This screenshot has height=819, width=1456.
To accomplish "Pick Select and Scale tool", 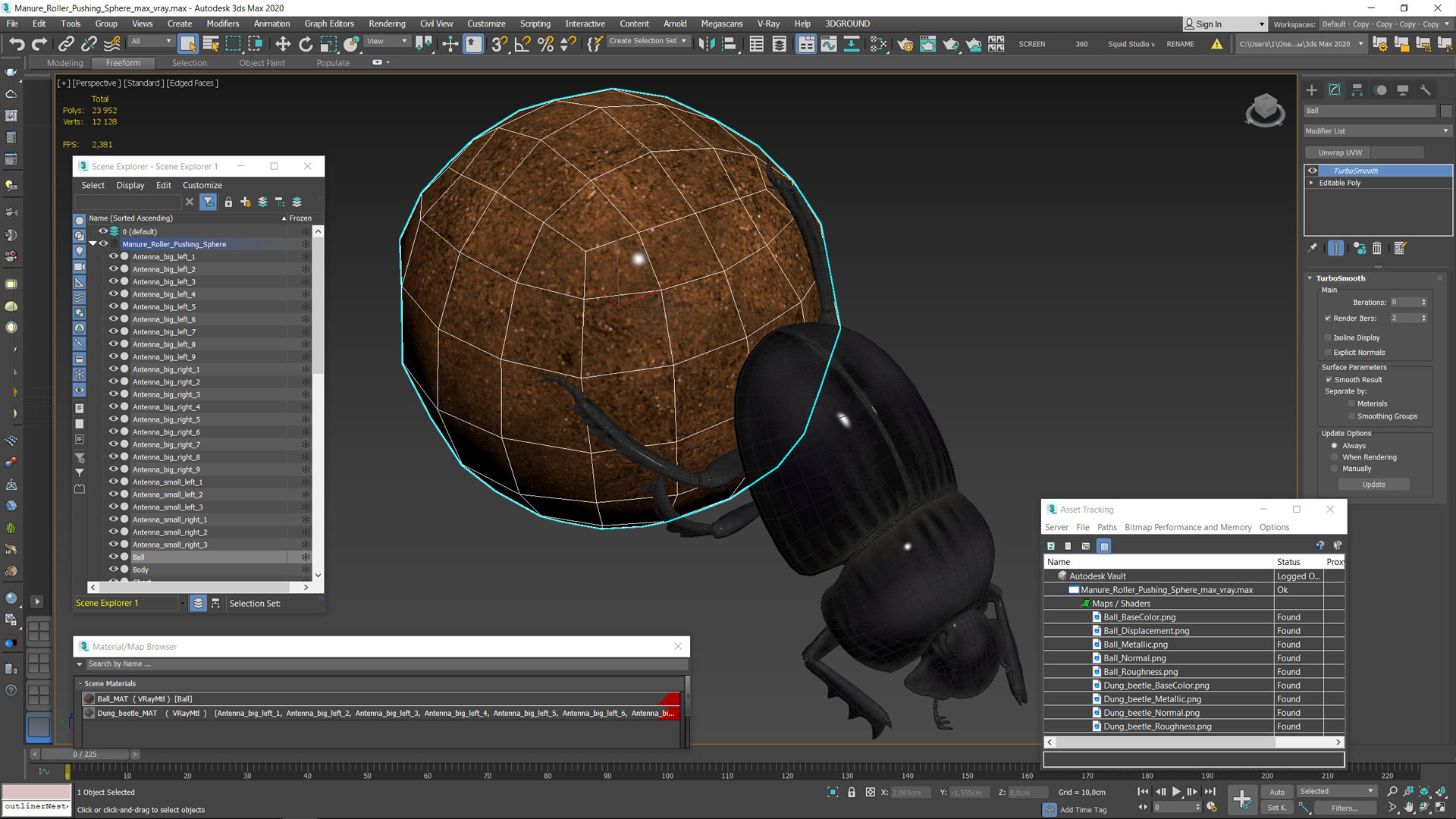I will 328,44.
